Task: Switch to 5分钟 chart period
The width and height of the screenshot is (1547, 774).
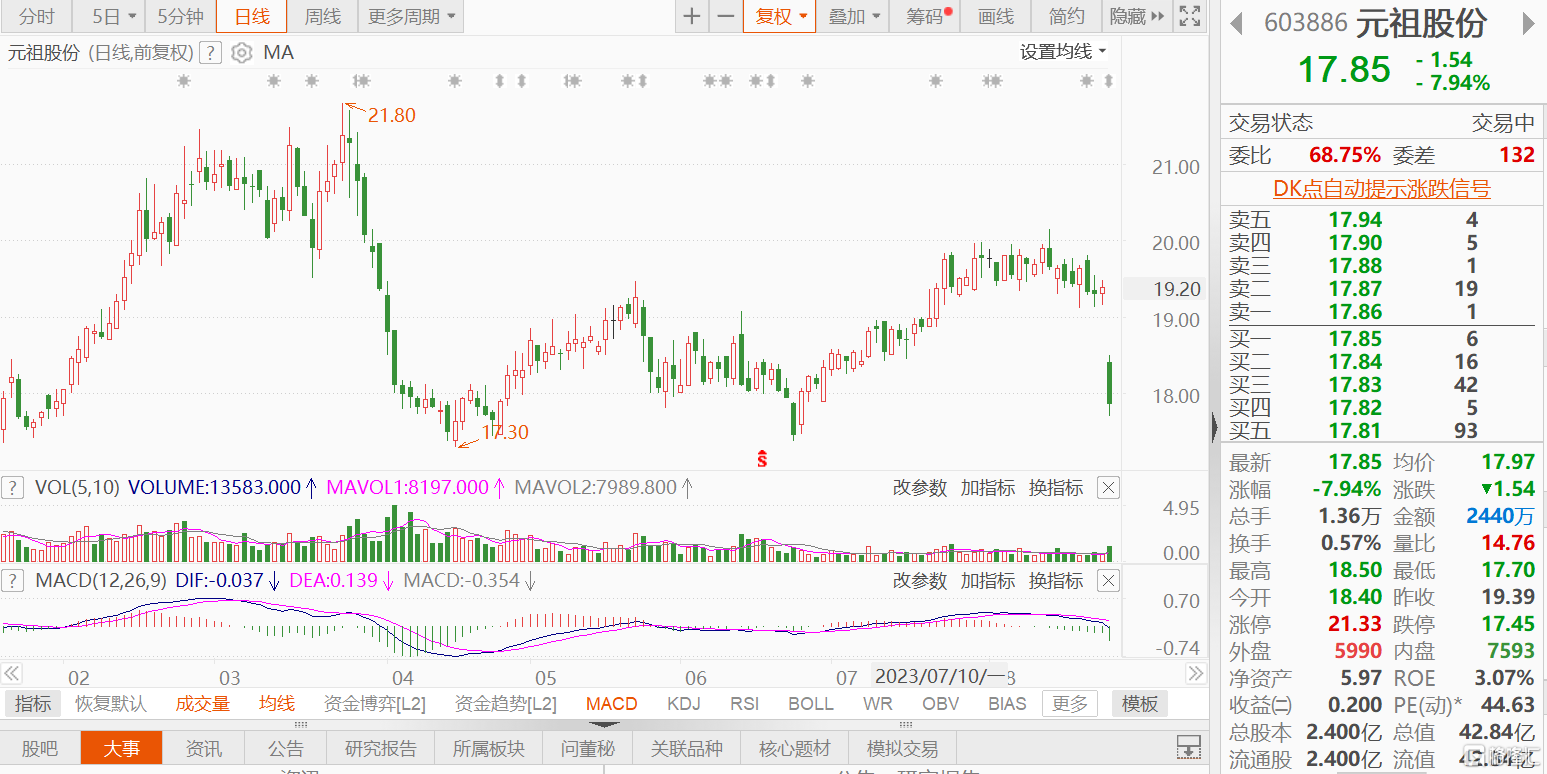Action: point(180,16)
